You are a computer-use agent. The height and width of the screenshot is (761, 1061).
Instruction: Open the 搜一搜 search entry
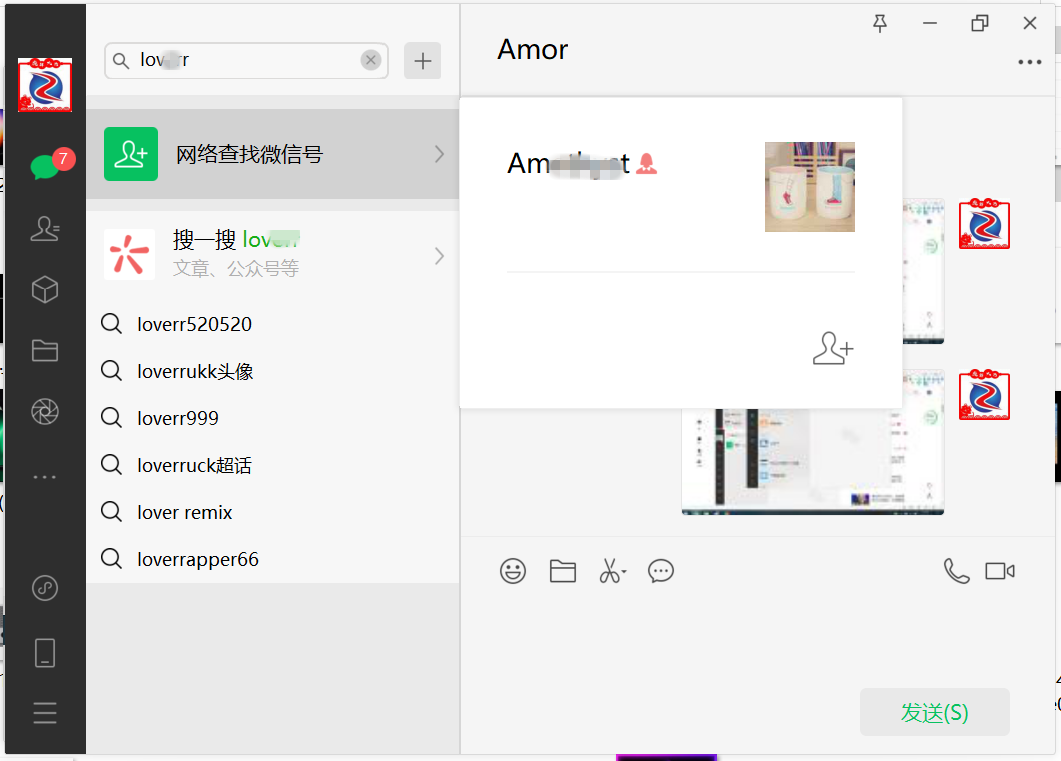click(x=273, y=254)
